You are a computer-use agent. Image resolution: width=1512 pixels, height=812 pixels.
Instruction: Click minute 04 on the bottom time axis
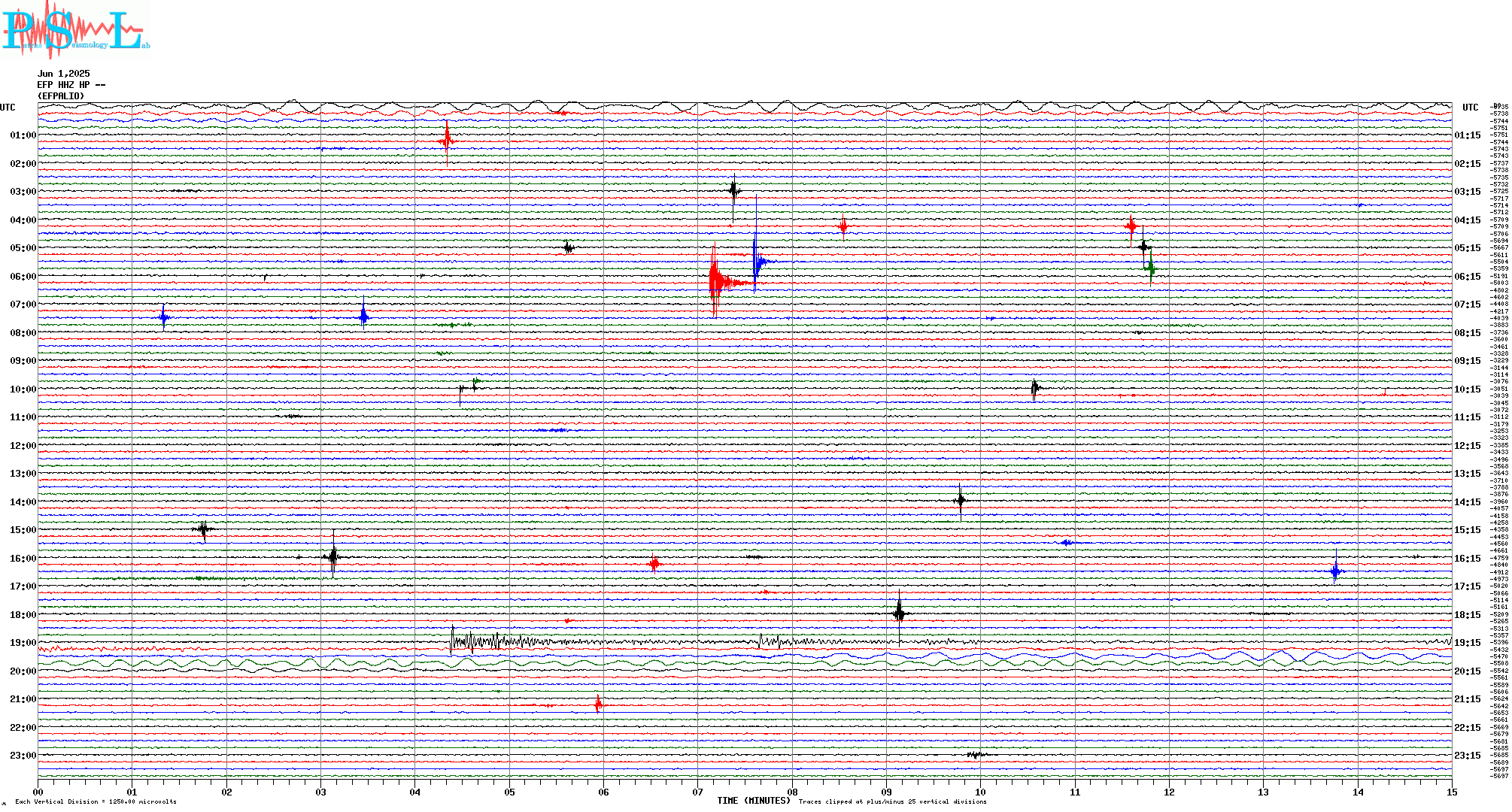415,792
